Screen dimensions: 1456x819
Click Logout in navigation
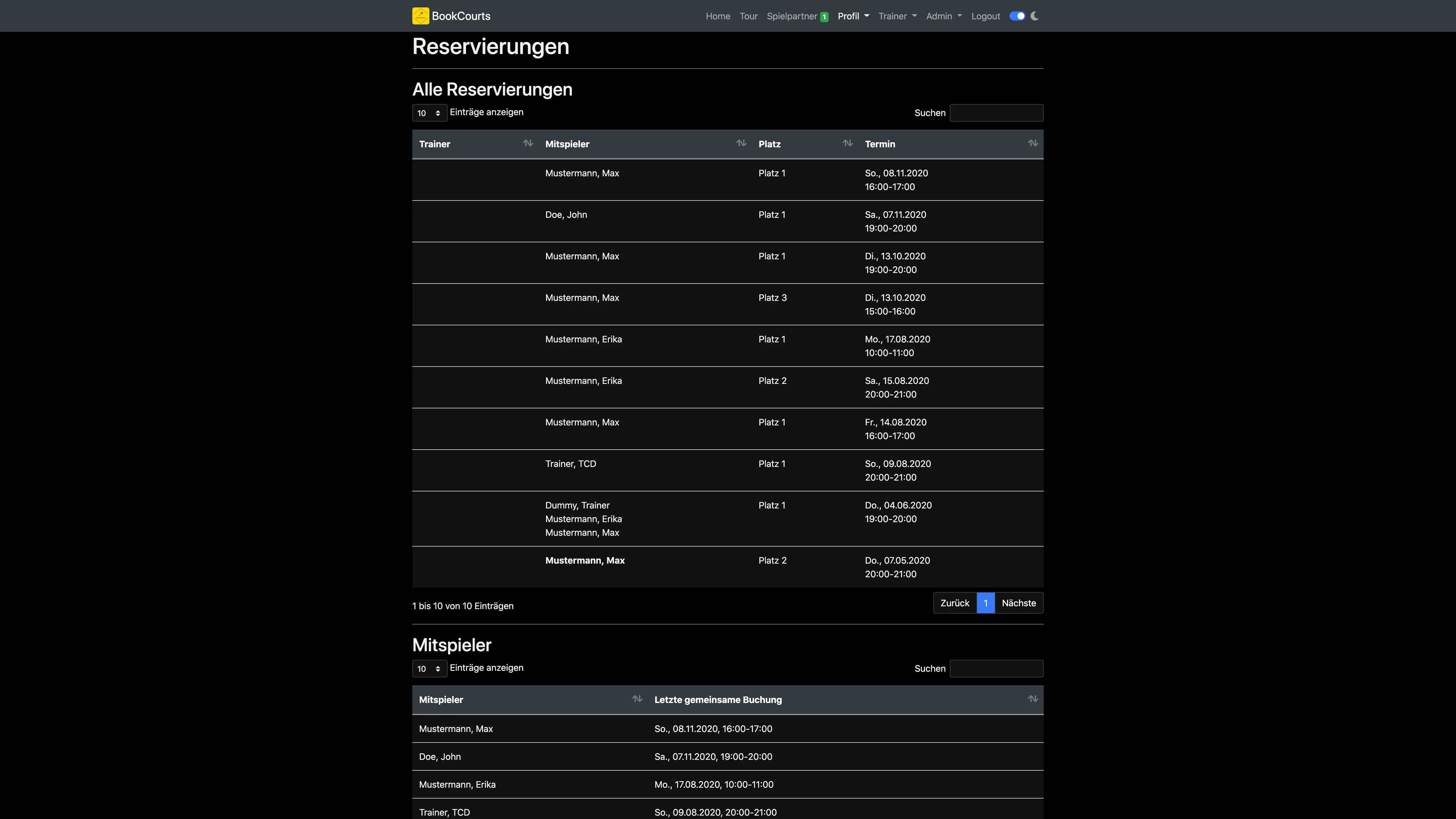986,16
